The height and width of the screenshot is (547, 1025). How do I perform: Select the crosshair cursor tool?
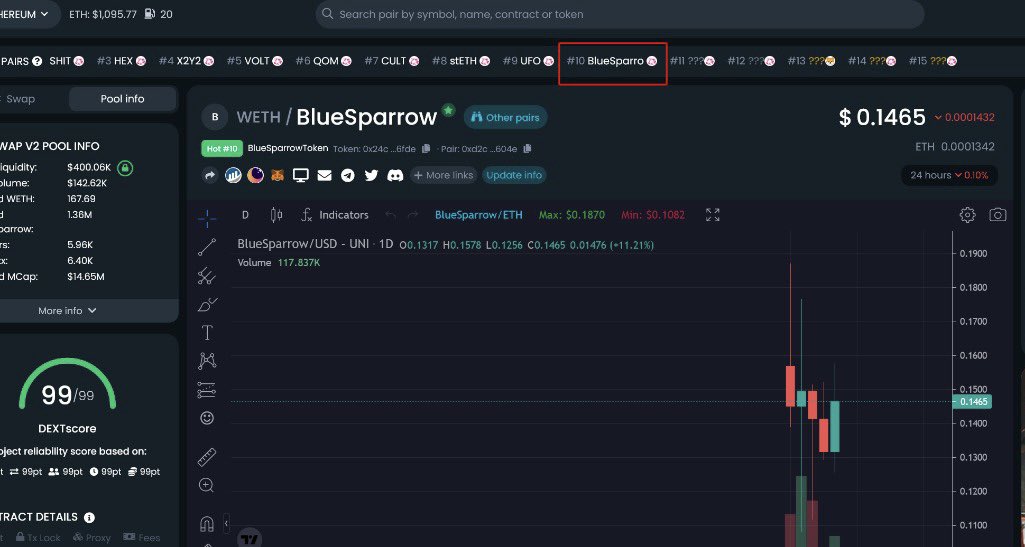207,219
